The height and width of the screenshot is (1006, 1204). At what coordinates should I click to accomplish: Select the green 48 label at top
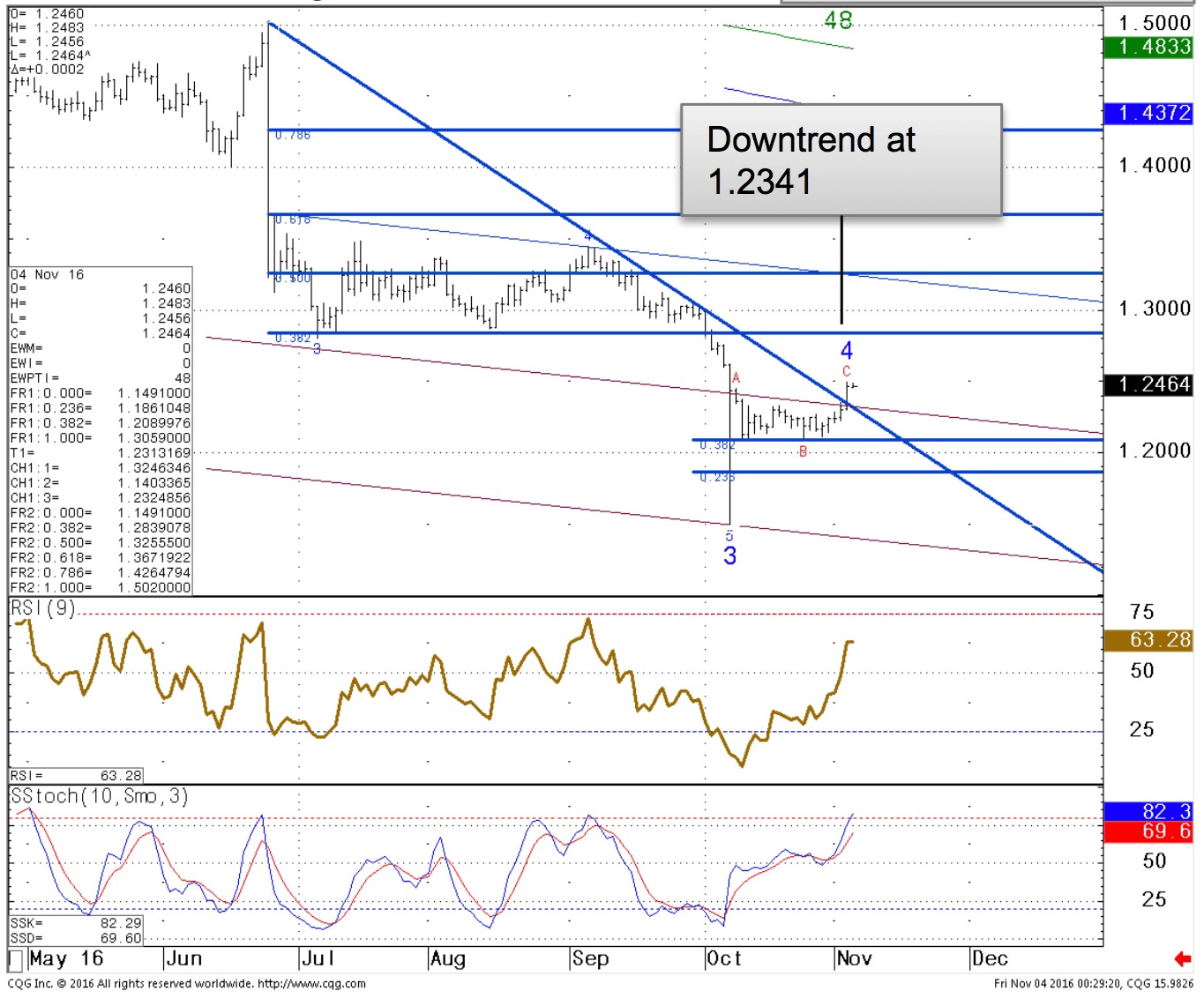pos(838,20)
